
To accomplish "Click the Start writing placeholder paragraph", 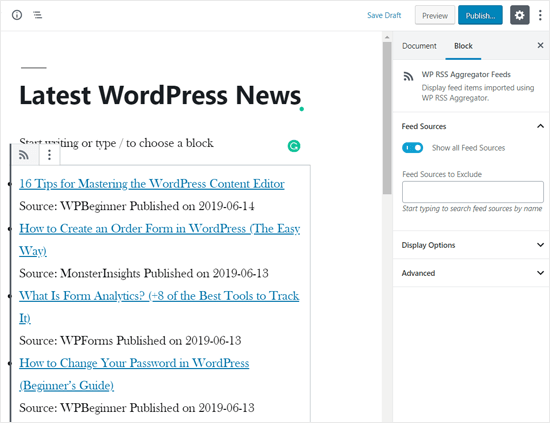I will click(116, 143).
